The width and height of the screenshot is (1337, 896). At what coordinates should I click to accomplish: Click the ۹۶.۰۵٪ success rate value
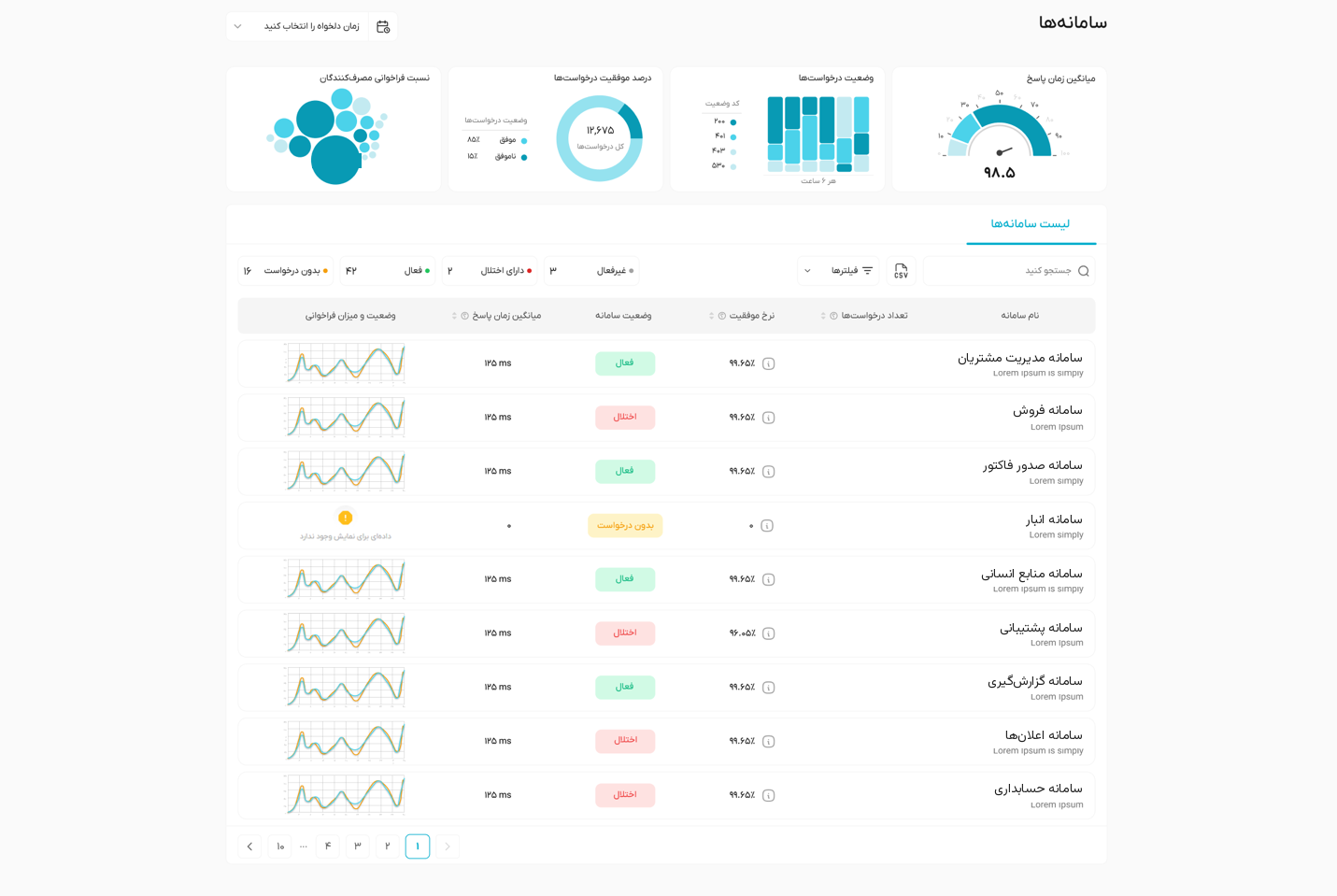pos(742,633)
